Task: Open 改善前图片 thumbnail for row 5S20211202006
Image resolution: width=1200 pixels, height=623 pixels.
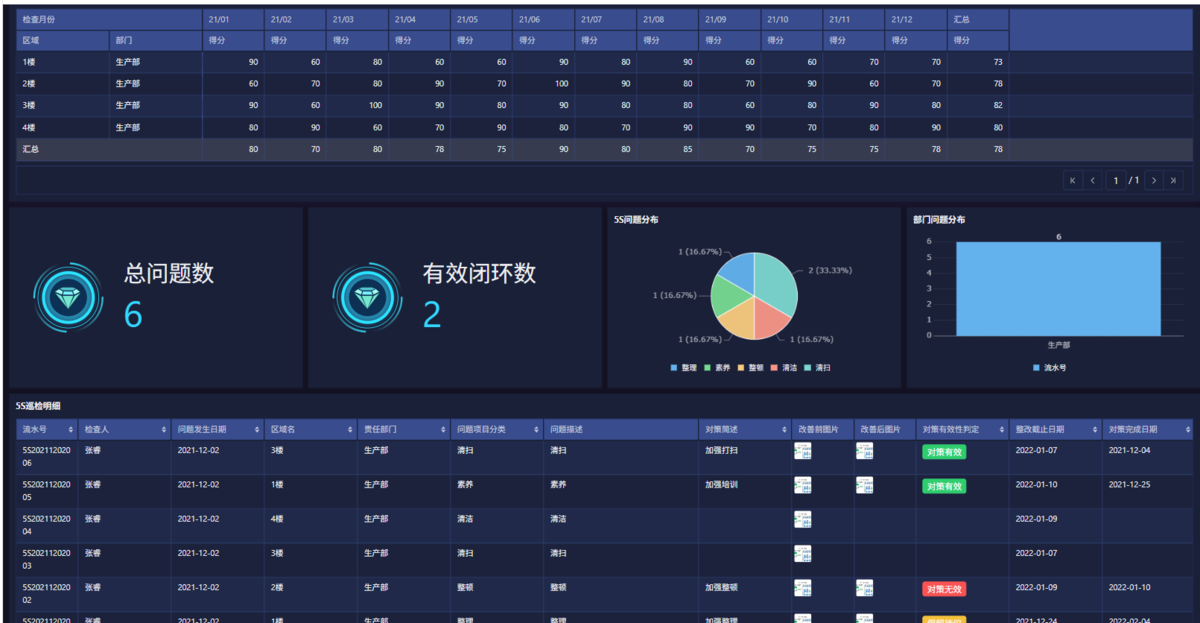Action: click(x=803, y=451)
